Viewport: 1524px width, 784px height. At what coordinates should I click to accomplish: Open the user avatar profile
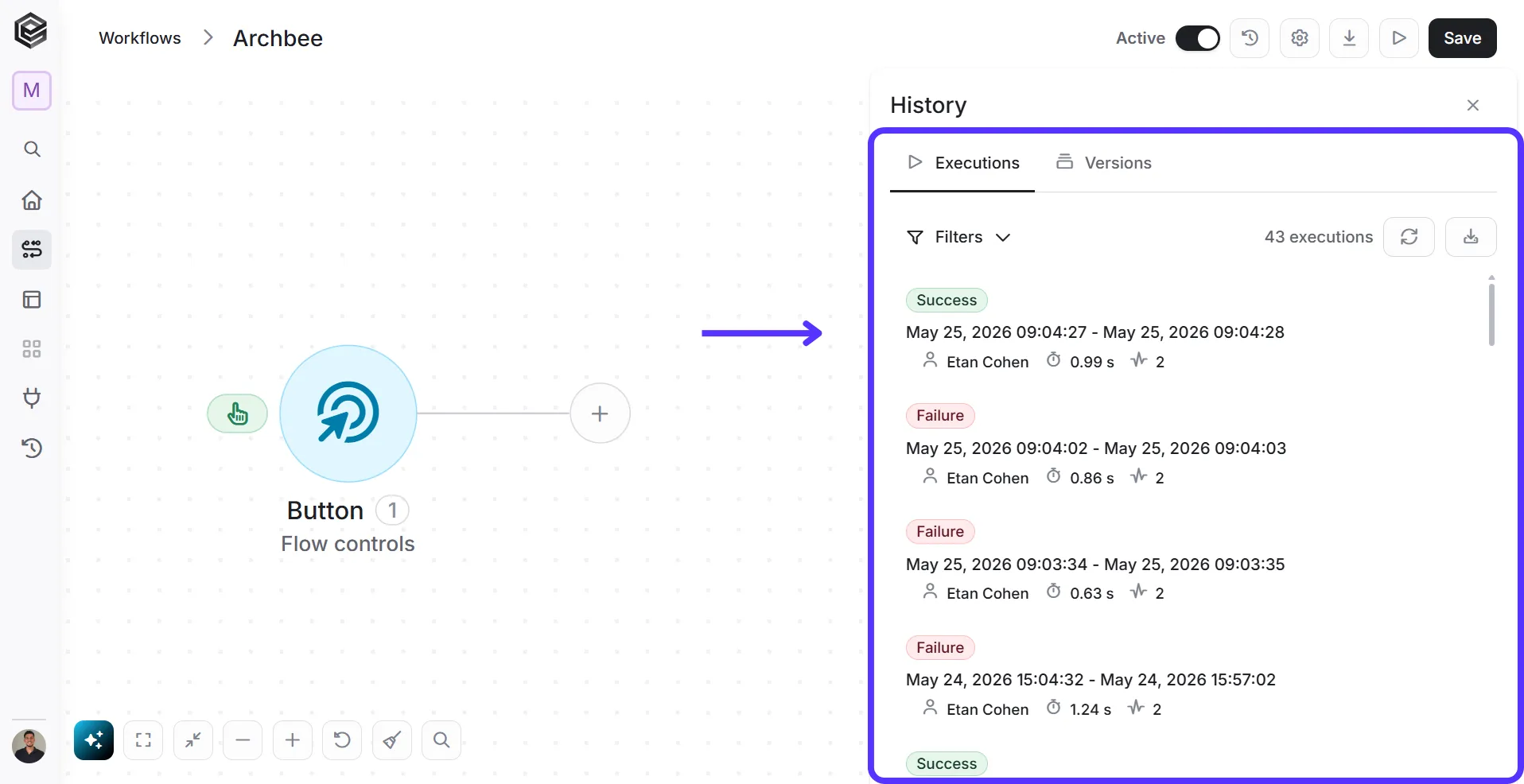click(x=29, y=746)
